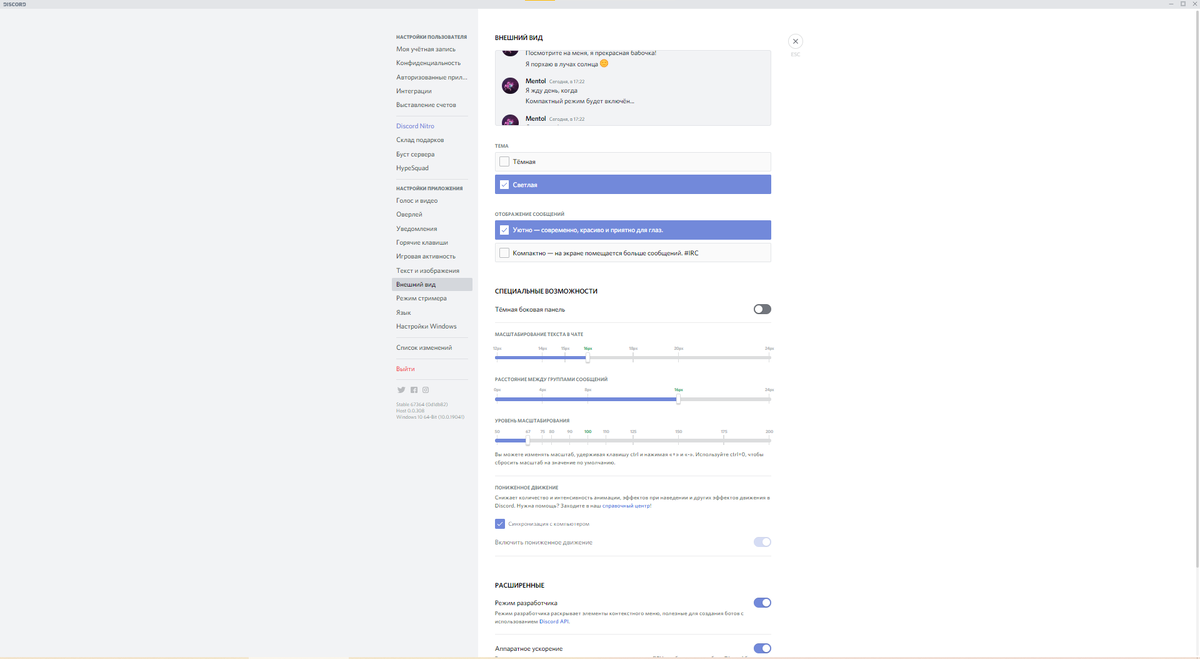Open Discord Nitro section

tap(432, 126)
